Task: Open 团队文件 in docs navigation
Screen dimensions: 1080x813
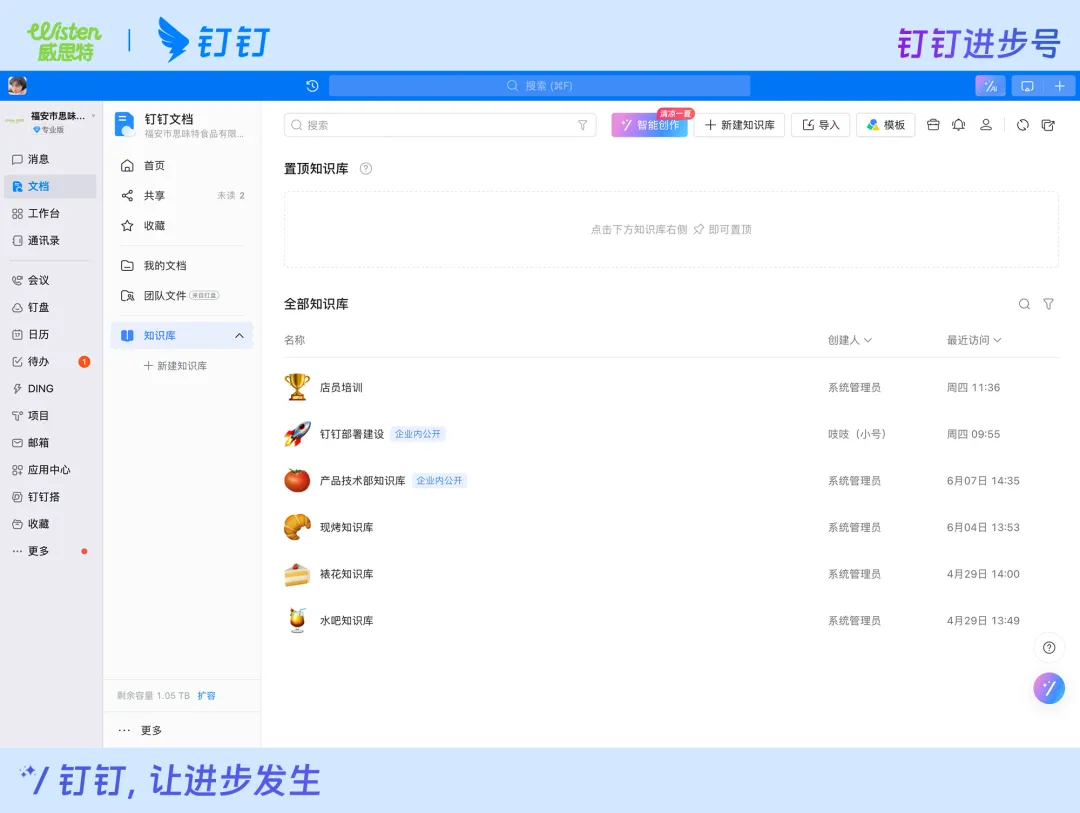Action: tap(183, 296)
